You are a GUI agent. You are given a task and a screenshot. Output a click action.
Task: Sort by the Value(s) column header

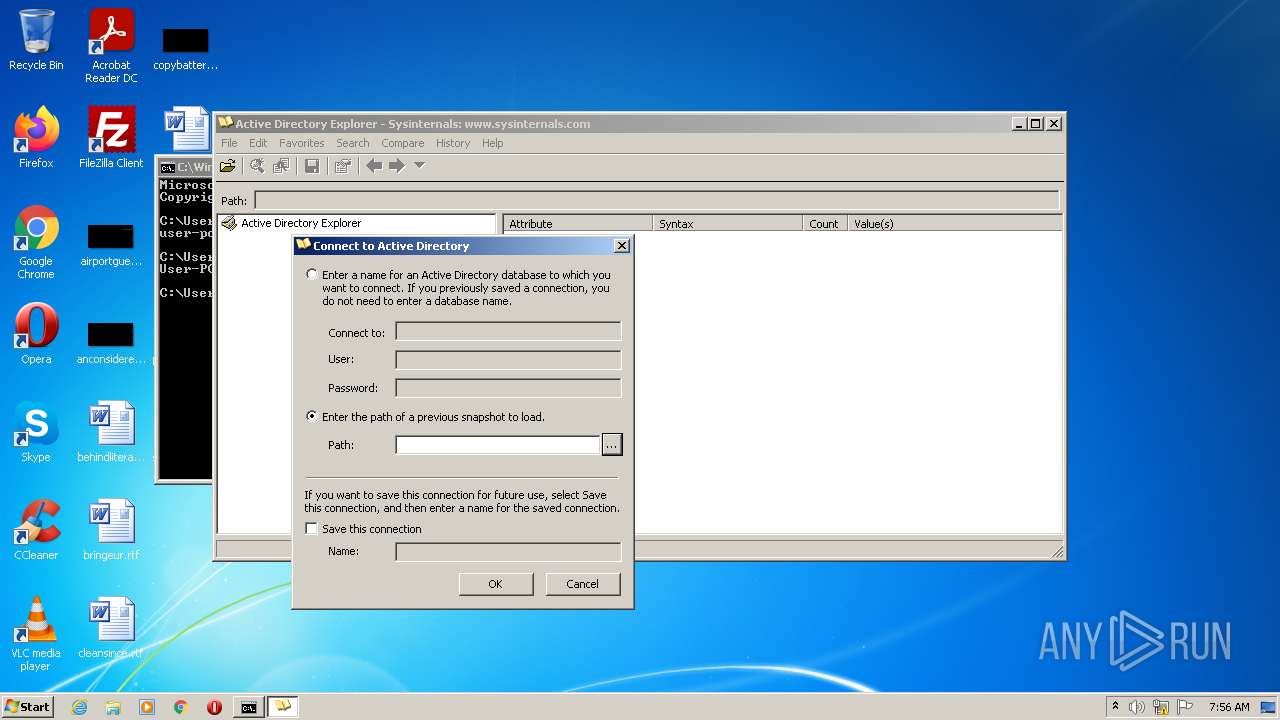click(x=954, y=224)
